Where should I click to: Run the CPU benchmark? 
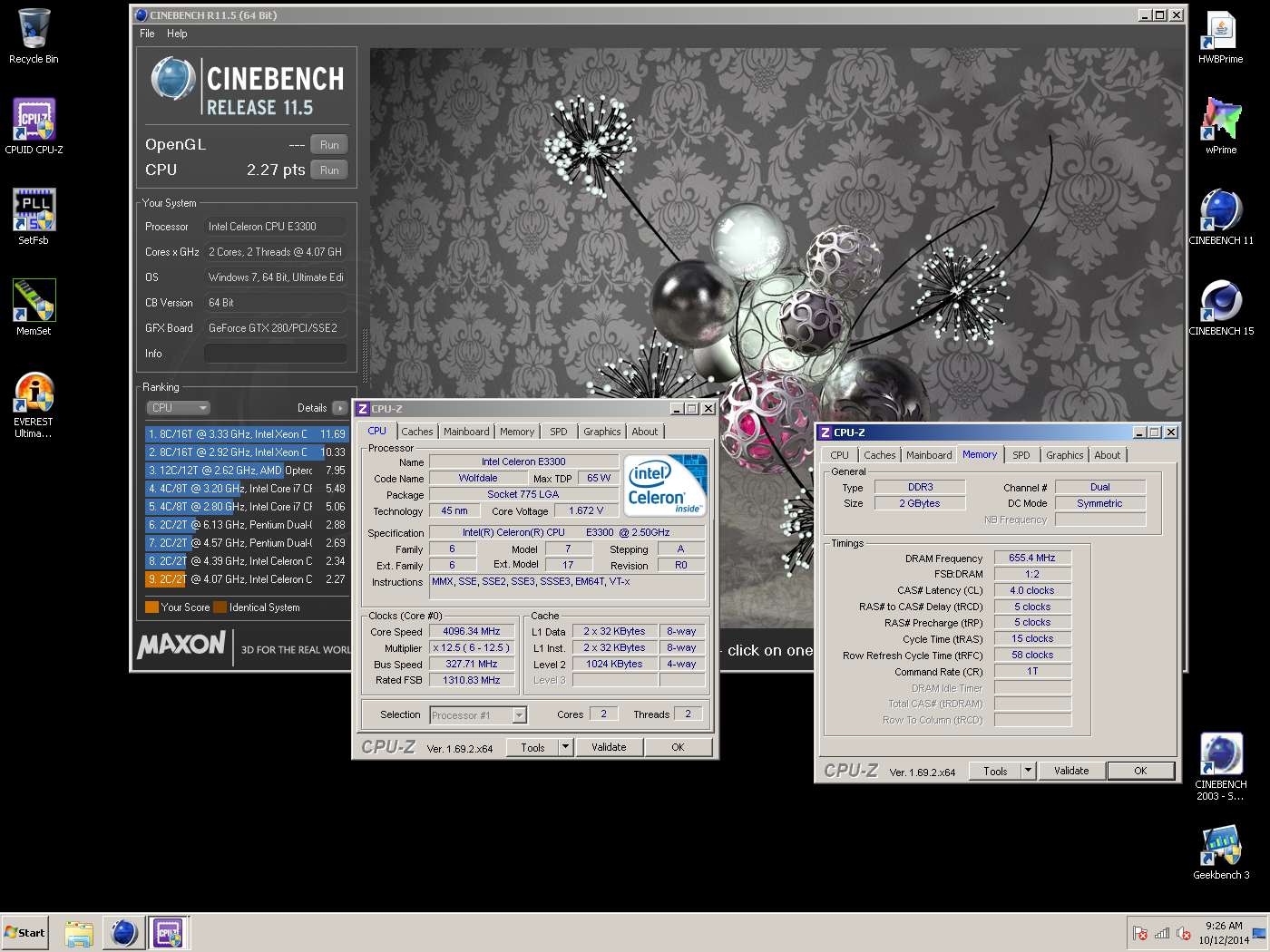point(329,170)
